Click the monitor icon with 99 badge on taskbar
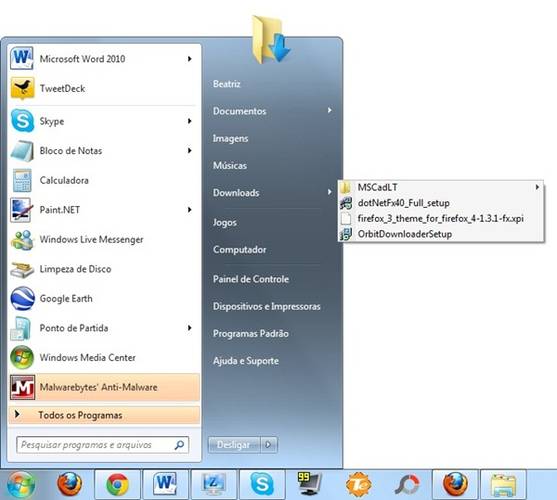 [x=310, y=484]
